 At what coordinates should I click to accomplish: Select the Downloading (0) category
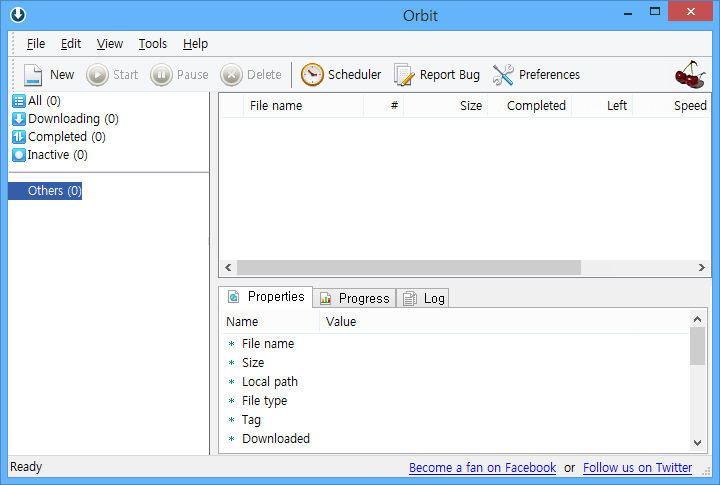pos(66,119)
